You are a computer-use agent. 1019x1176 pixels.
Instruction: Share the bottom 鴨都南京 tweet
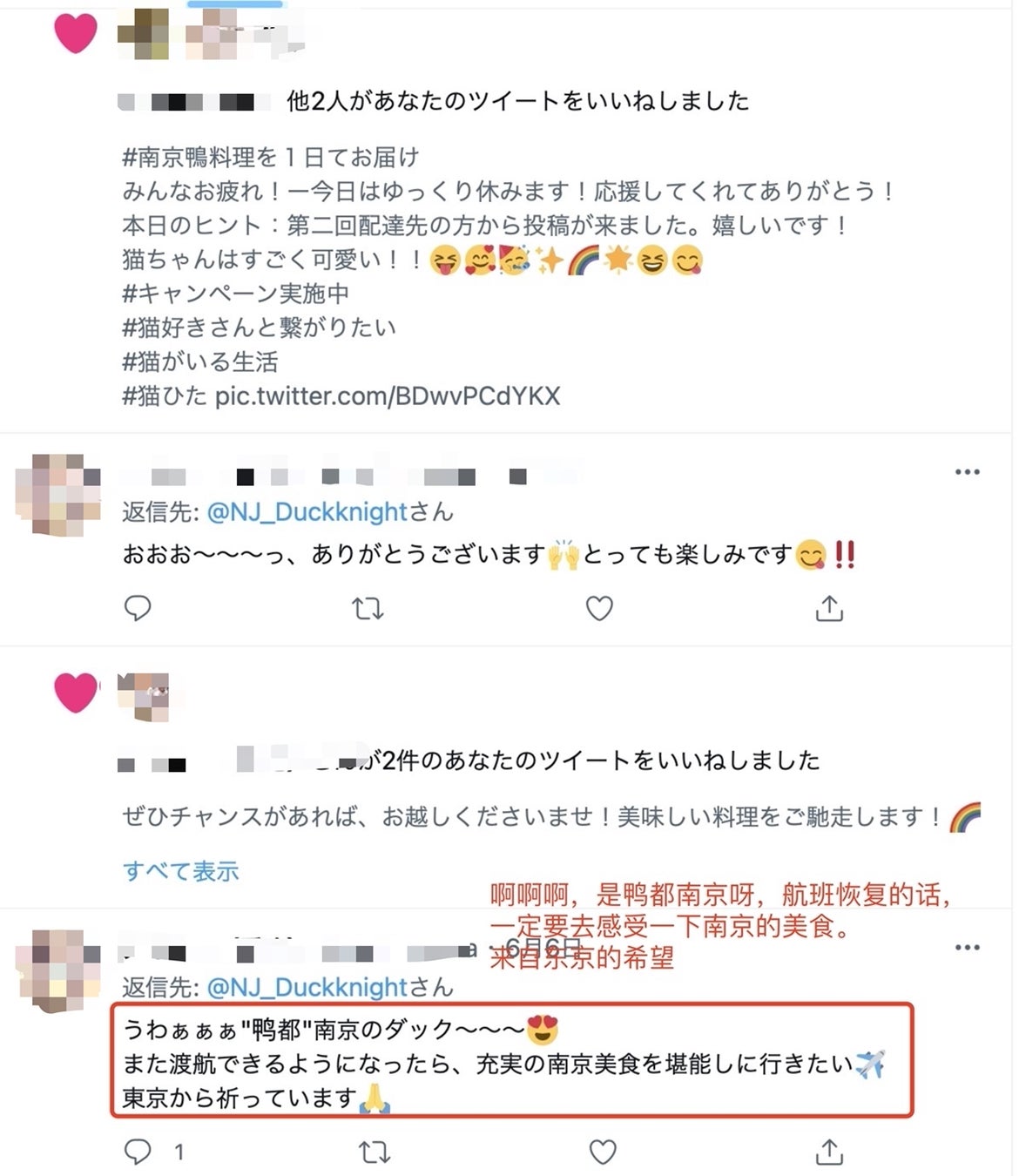pyautogui.click(x=829, y=1152)
